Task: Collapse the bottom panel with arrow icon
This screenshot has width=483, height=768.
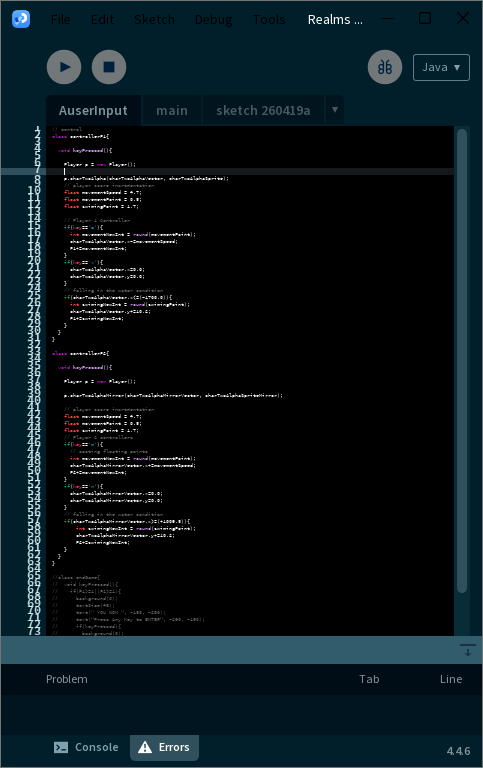Action: [x=468, y=650]
